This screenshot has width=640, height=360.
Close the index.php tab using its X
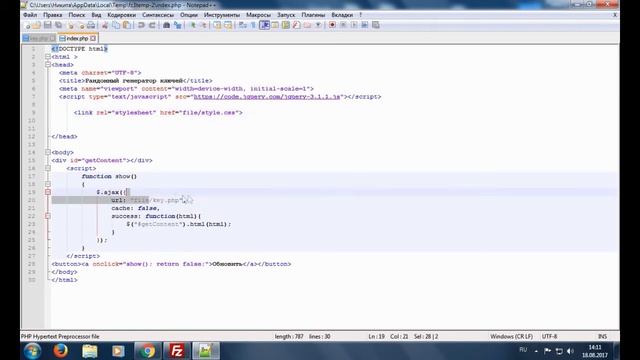coord(93,38)
